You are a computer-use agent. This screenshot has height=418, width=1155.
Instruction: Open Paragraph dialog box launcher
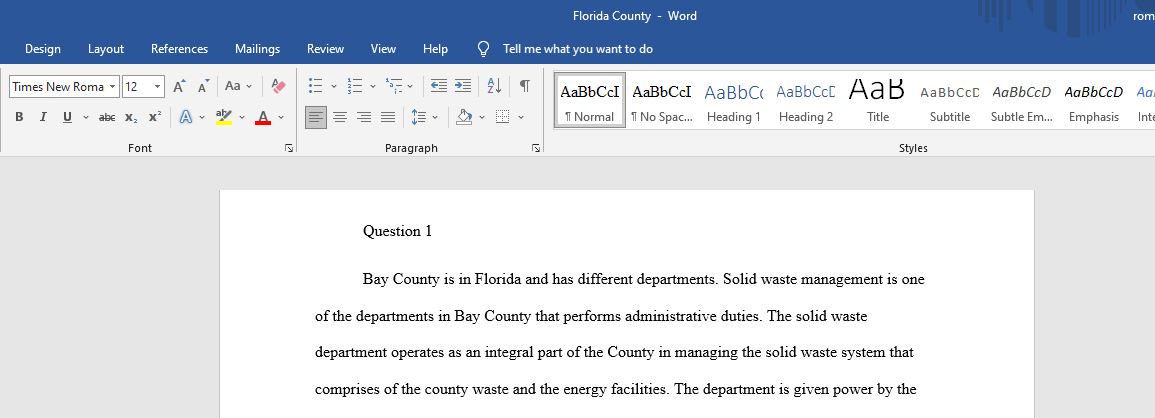(536, 148)
